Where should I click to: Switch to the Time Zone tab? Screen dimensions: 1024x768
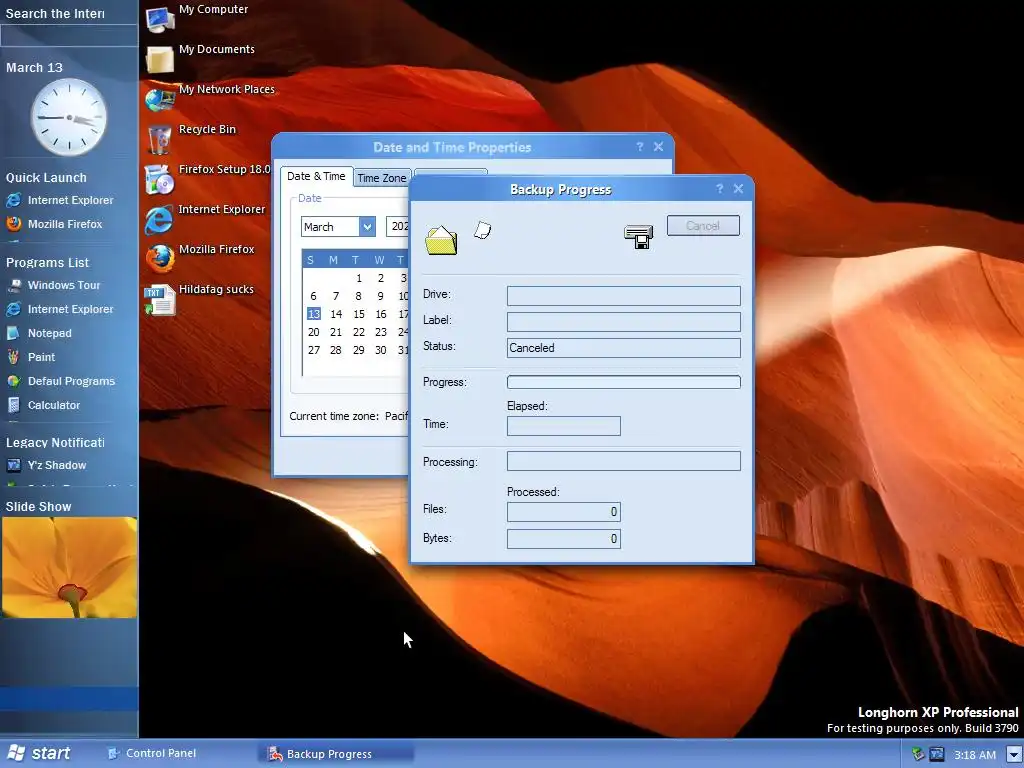click(381, 178)
